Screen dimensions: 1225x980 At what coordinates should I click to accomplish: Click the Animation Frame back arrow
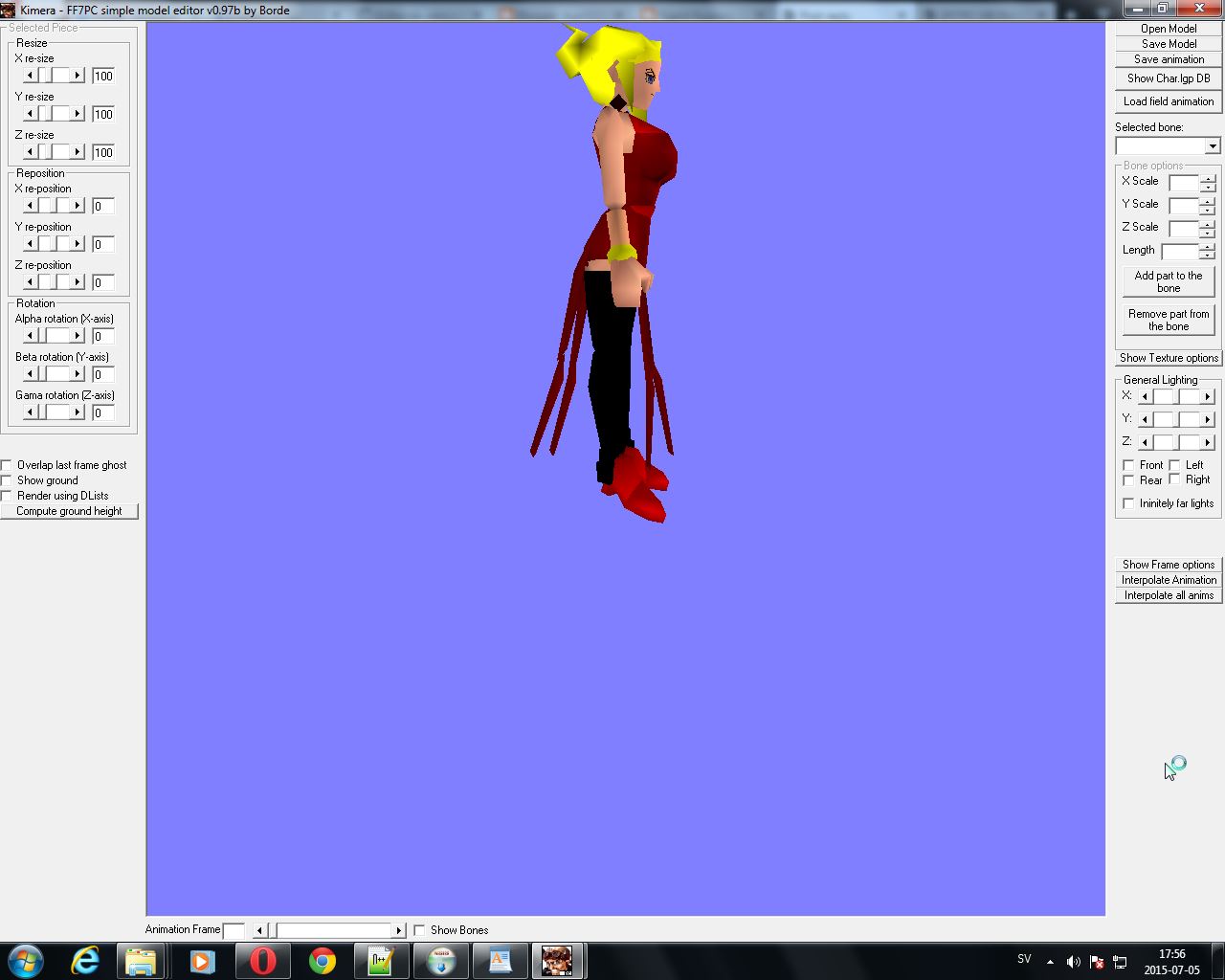(259, 930)
